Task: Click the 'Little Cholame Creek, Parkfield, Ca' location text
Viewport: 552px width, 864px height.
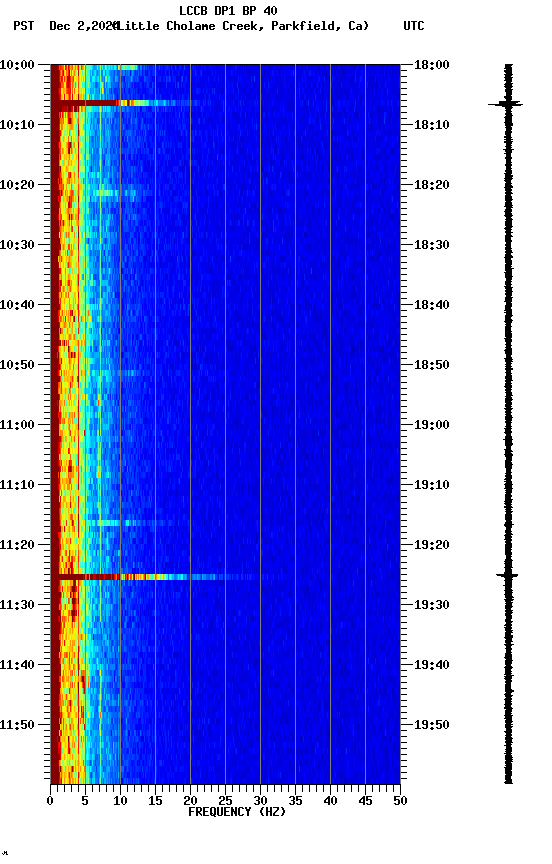Action: point(241,26)
